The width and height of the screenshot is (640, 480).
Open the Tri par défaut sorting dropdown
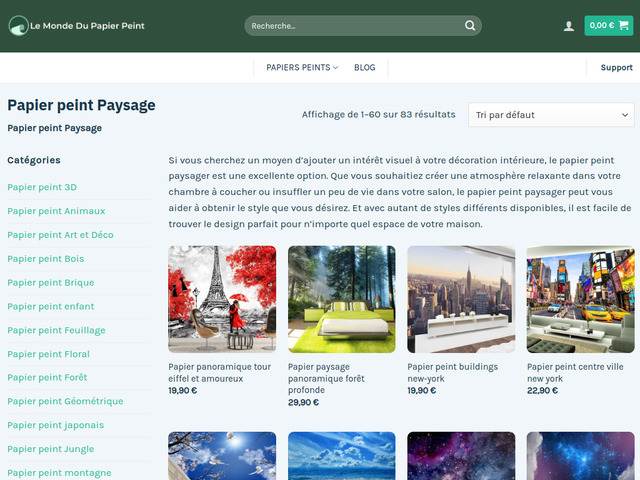coord(551,115)
